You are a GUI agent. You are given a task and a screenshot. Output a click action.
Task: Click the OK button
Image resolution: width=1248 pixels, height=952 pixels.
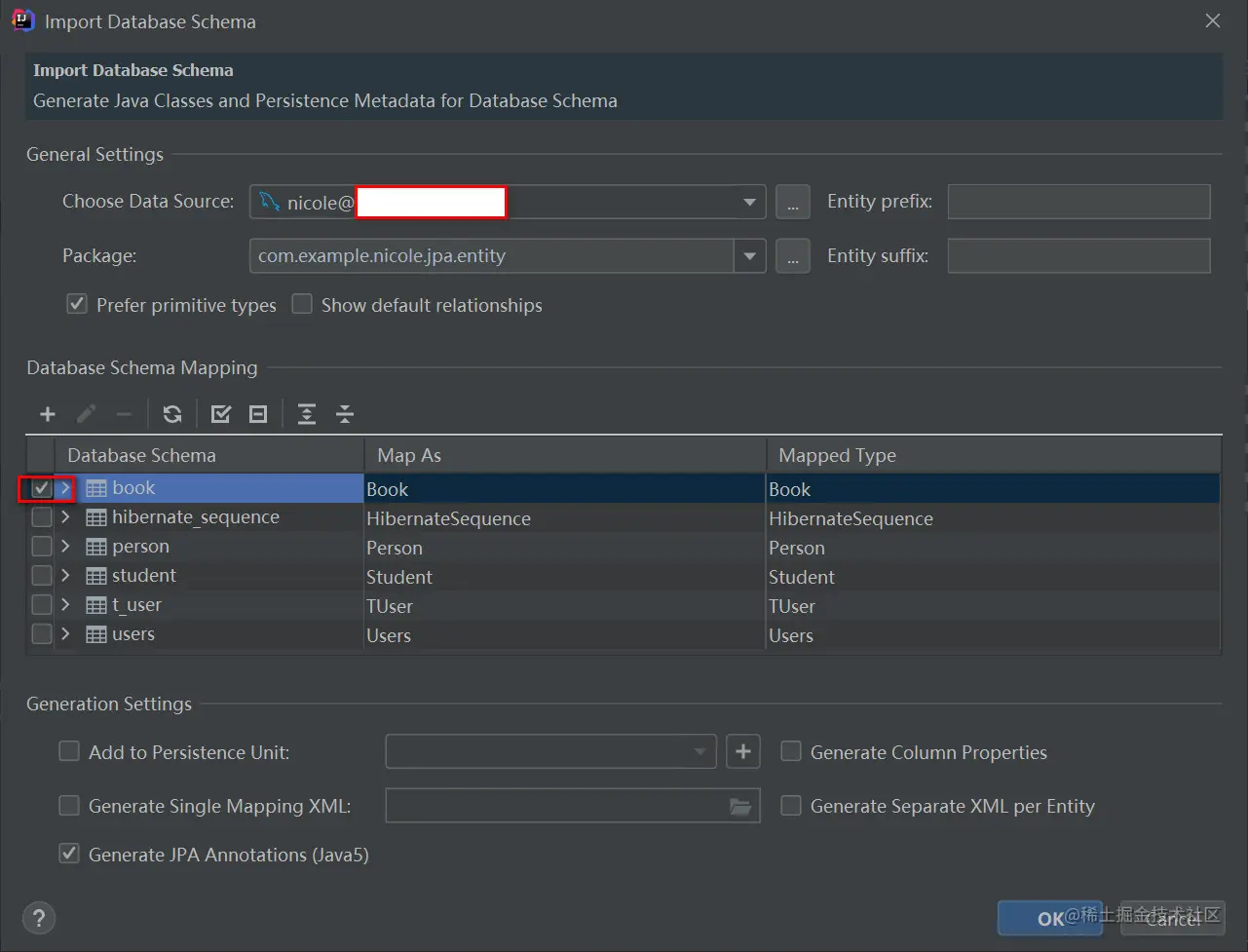[1050, 918]
